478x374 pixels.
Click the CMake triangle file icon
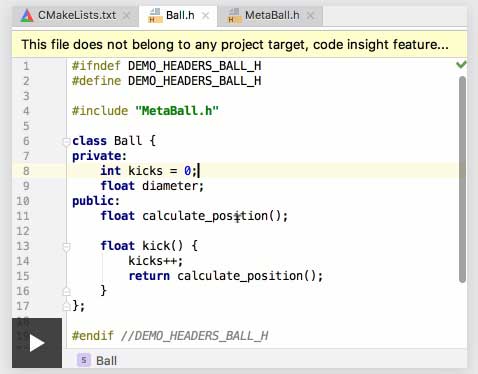[x=27, y=15]
